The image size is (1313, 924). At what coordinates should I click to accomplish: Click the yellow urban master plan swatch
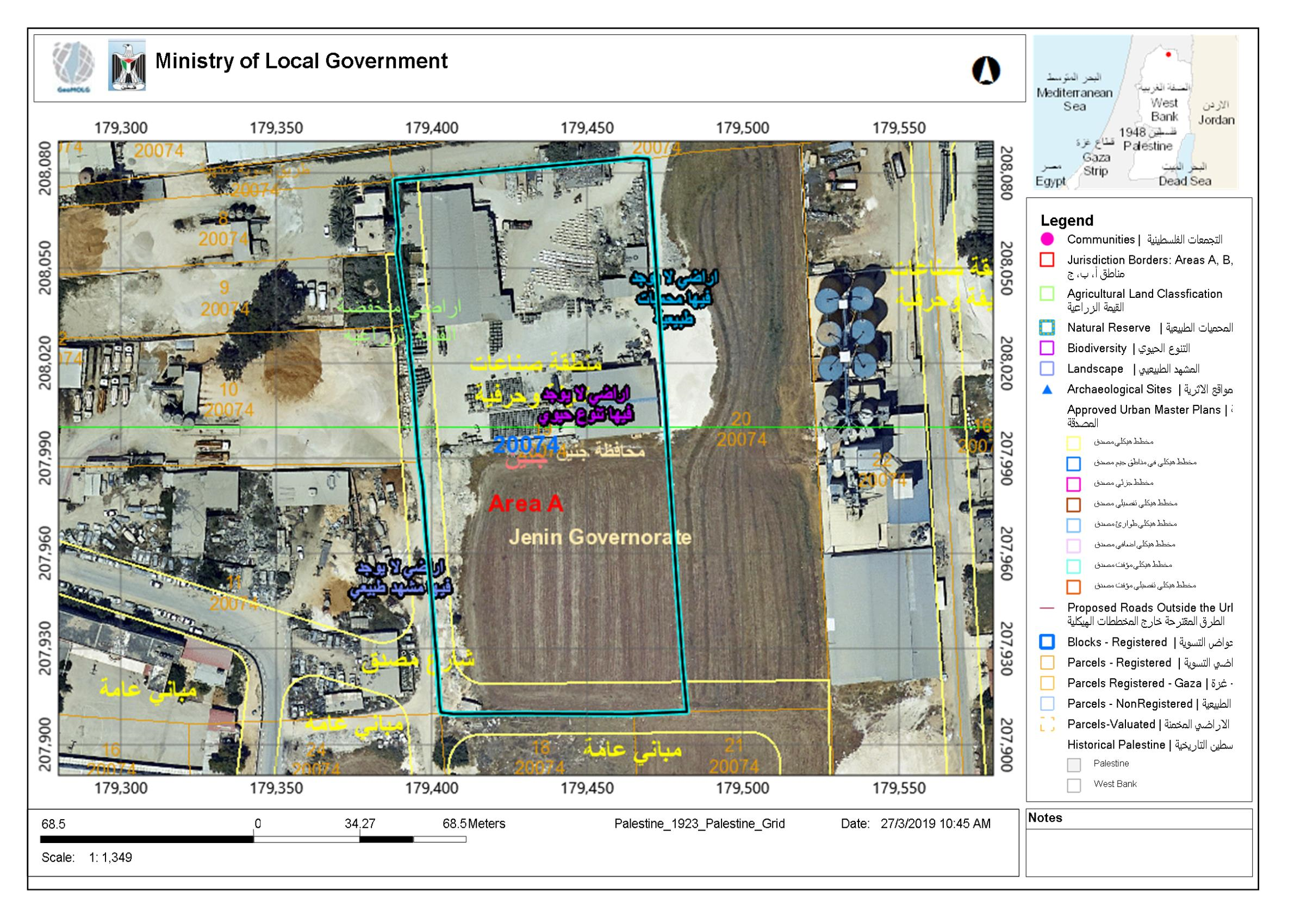(1073, 443)
